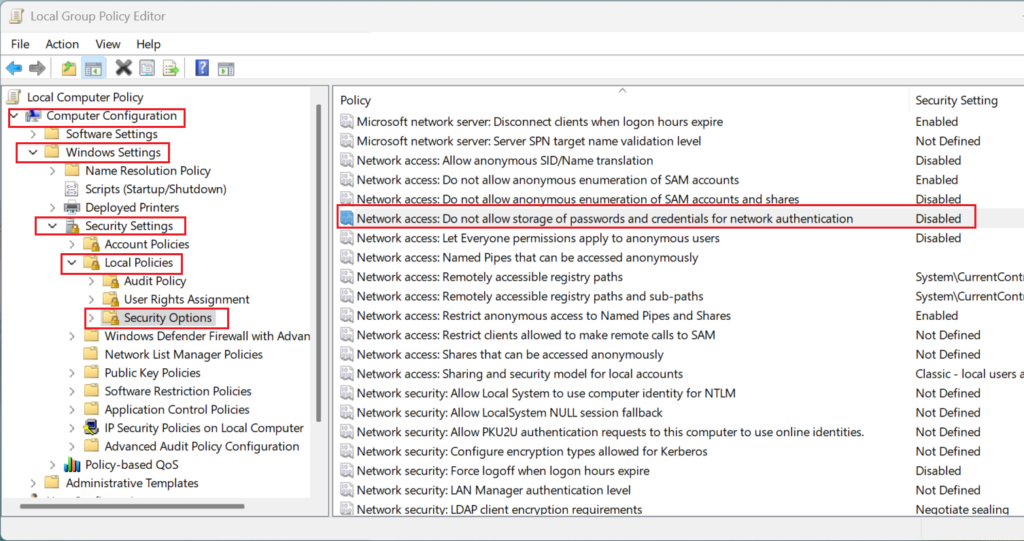Expand the Account Policies node
Screen dimensions: 1024x541
tap(72, 244)
